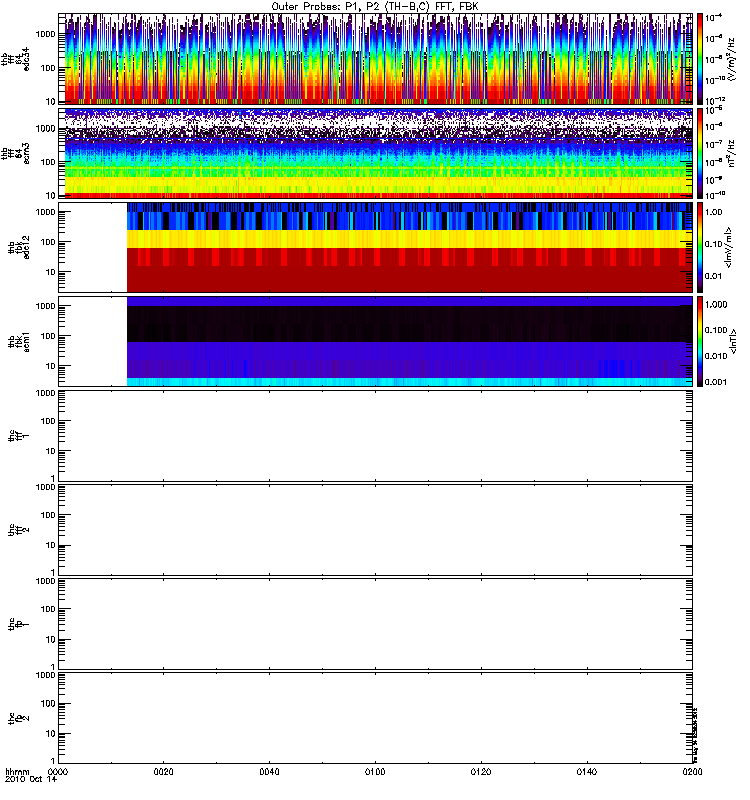Screen dimensions: 750x800
Task: Click the 'thc fb 2' y-axis label
Action: [19, 718]
